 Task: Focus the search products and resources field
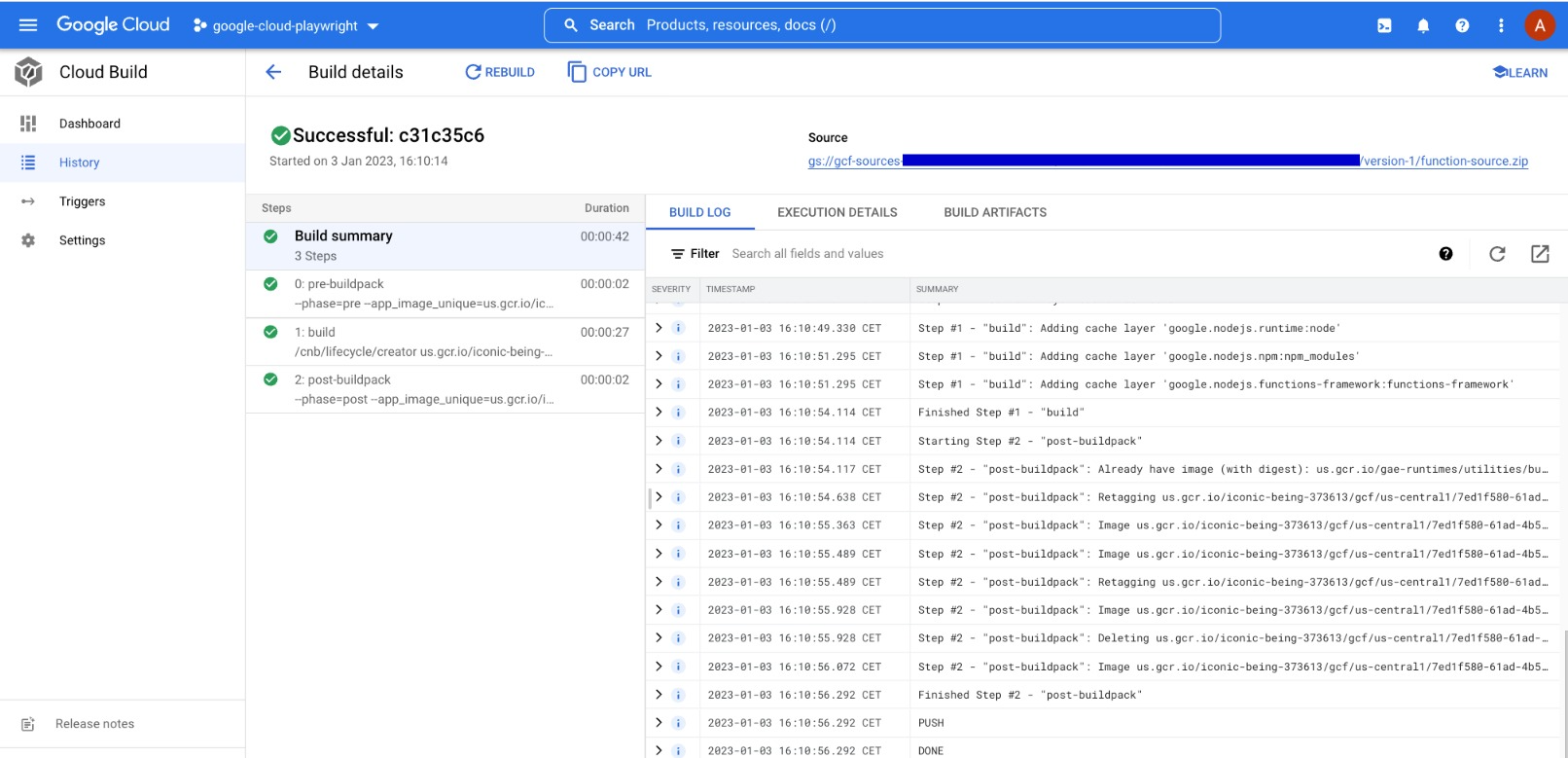(882, 25)
